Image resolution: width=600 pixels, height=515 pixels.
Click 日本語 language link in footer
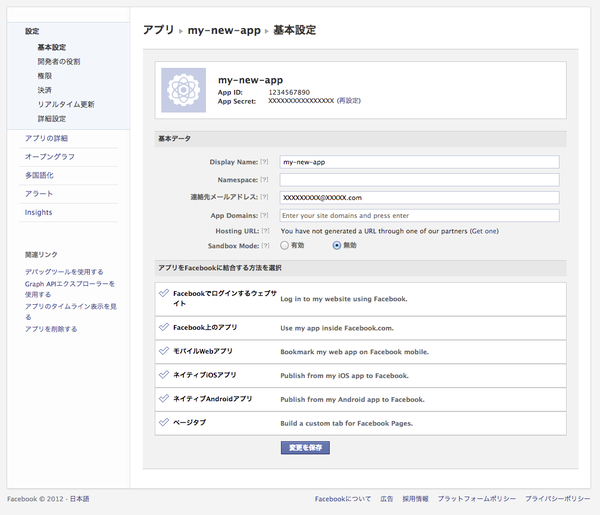click(80, 499)
